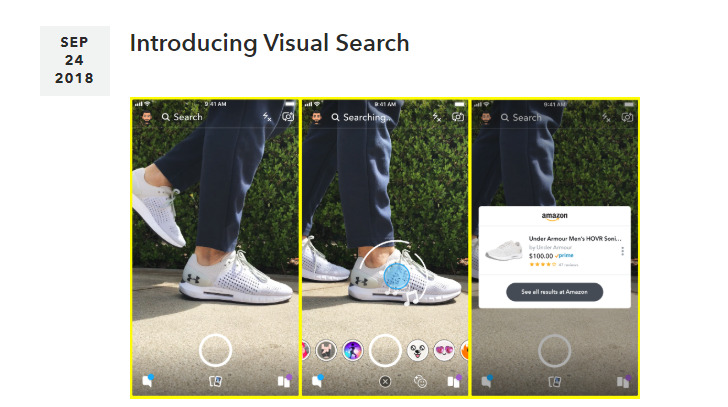Screen dimensions: 728x407
Task: Open the lens explorer smiley icon
Action: click(x=420, y=381)
